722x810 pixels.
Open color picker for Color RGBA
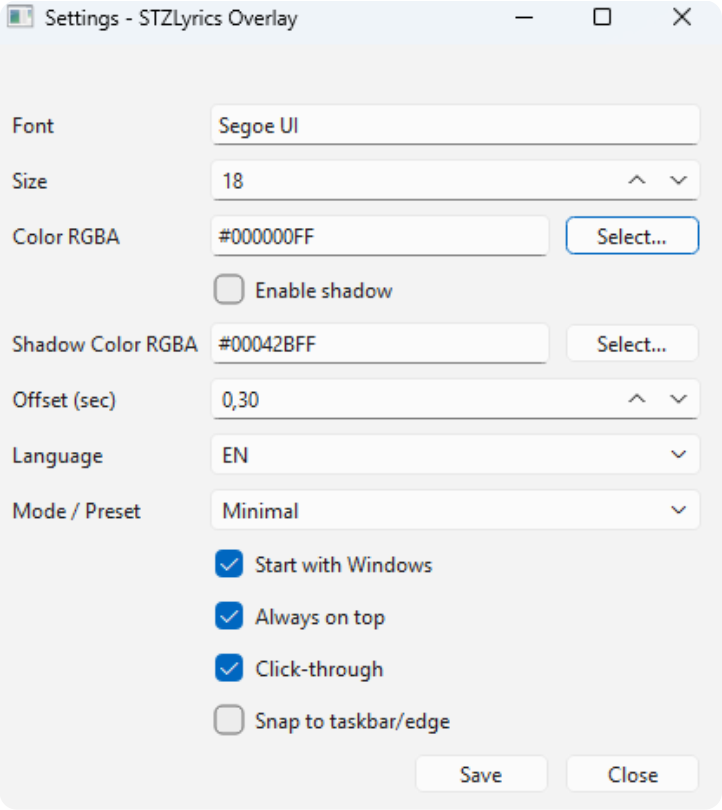[632, 237]
